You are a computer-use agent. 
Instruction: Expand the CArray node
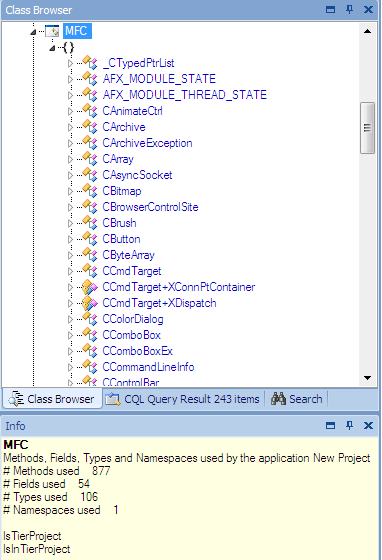click(70, 159)
